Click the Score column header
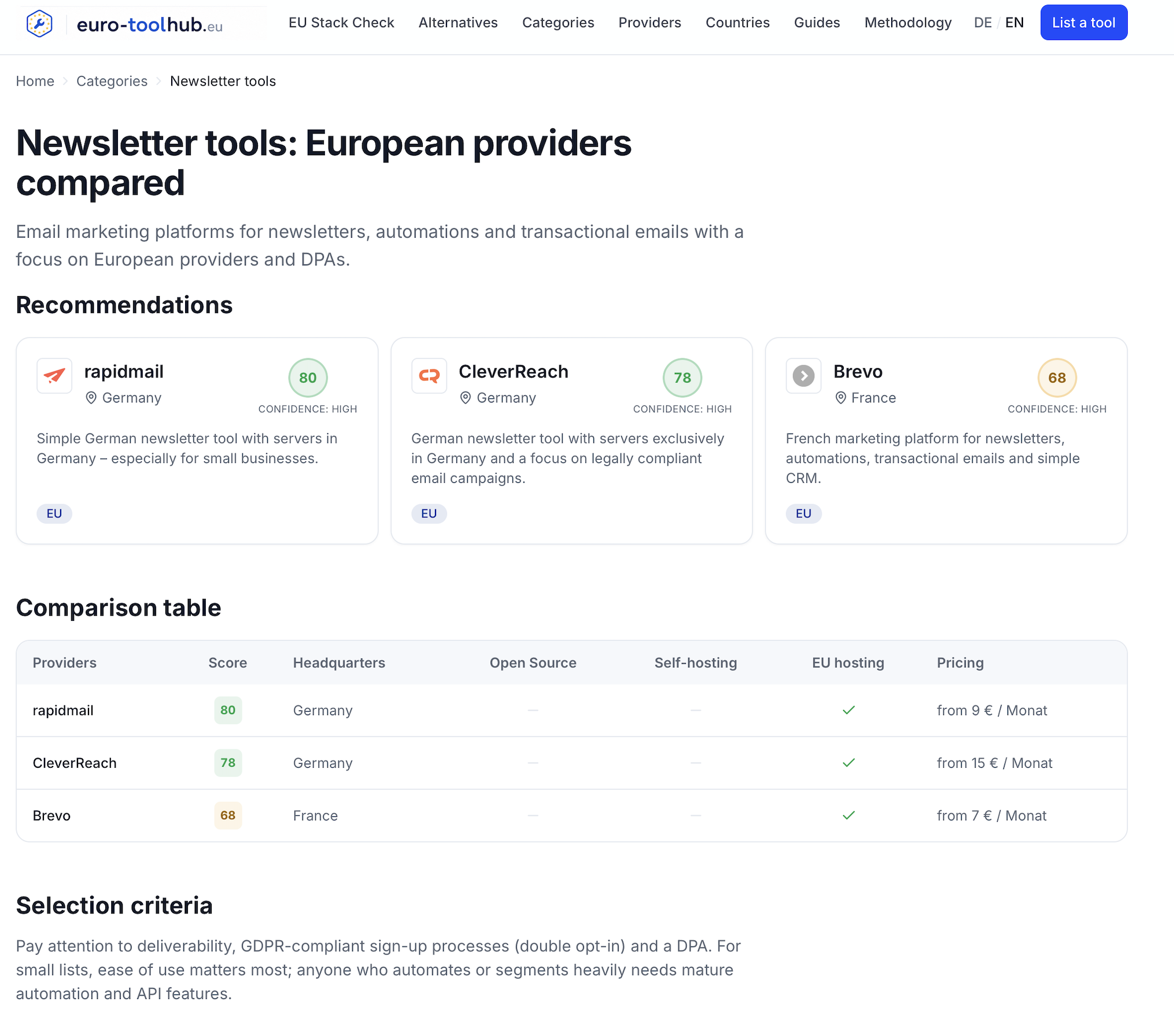Viewport: 1174px width, 1036px height. pyautogui.click(x=228, y=663)
